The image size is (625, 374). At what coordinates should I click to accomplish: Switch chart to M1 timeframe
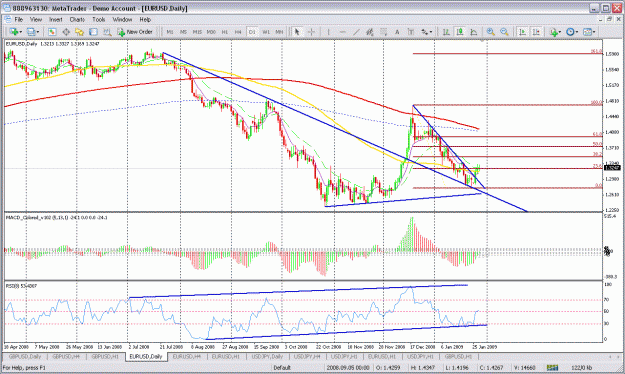point(170,32)
